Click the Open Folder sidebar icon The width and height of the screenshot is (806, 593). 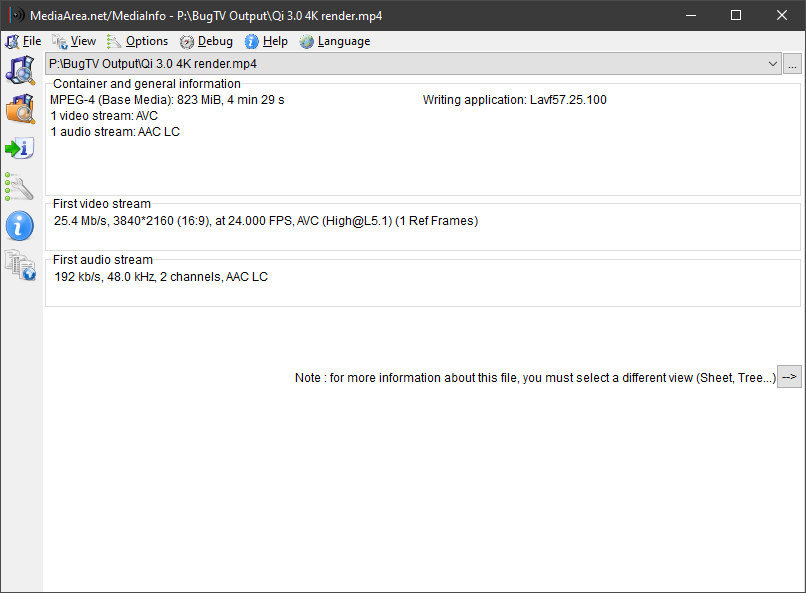click(x=20, y=109)
